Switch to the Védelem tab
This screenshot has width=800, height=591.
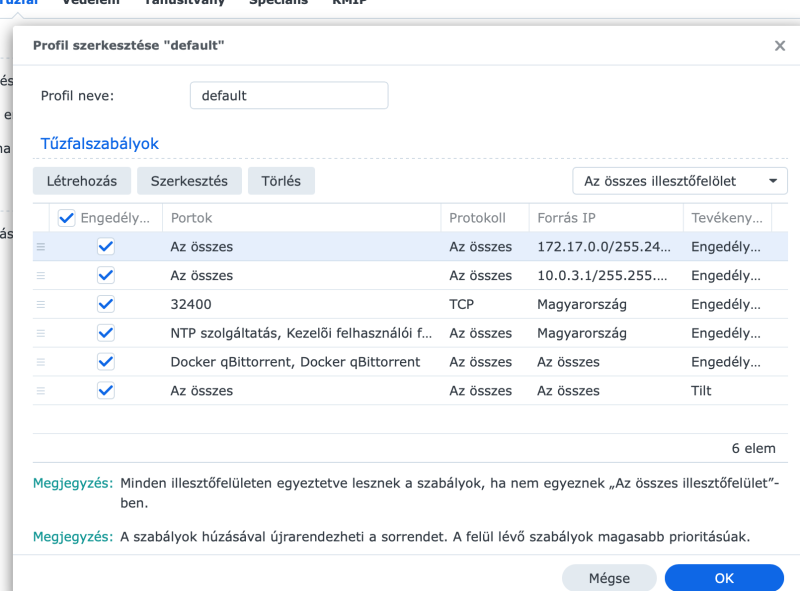pyautogui.click(x=91, y=4)
